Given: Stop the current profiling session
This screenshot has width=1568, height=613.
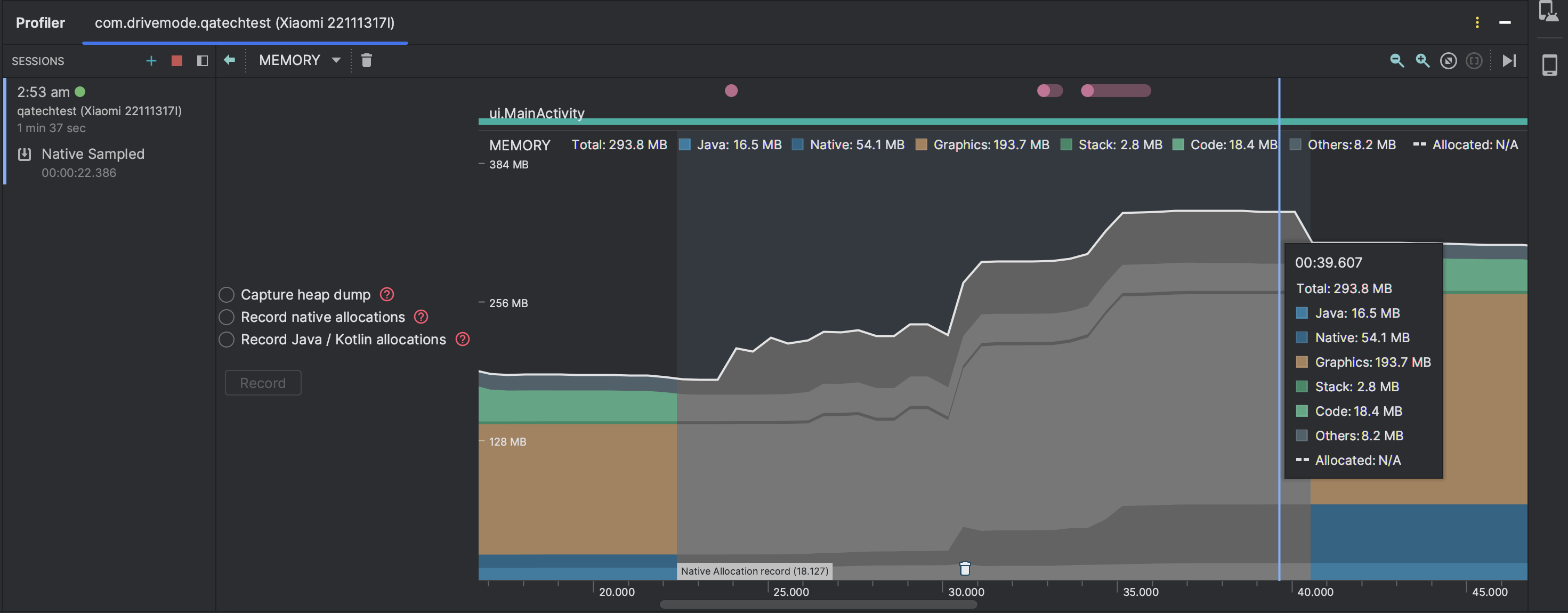Looking at the screenshot, I should pos(176,61).
